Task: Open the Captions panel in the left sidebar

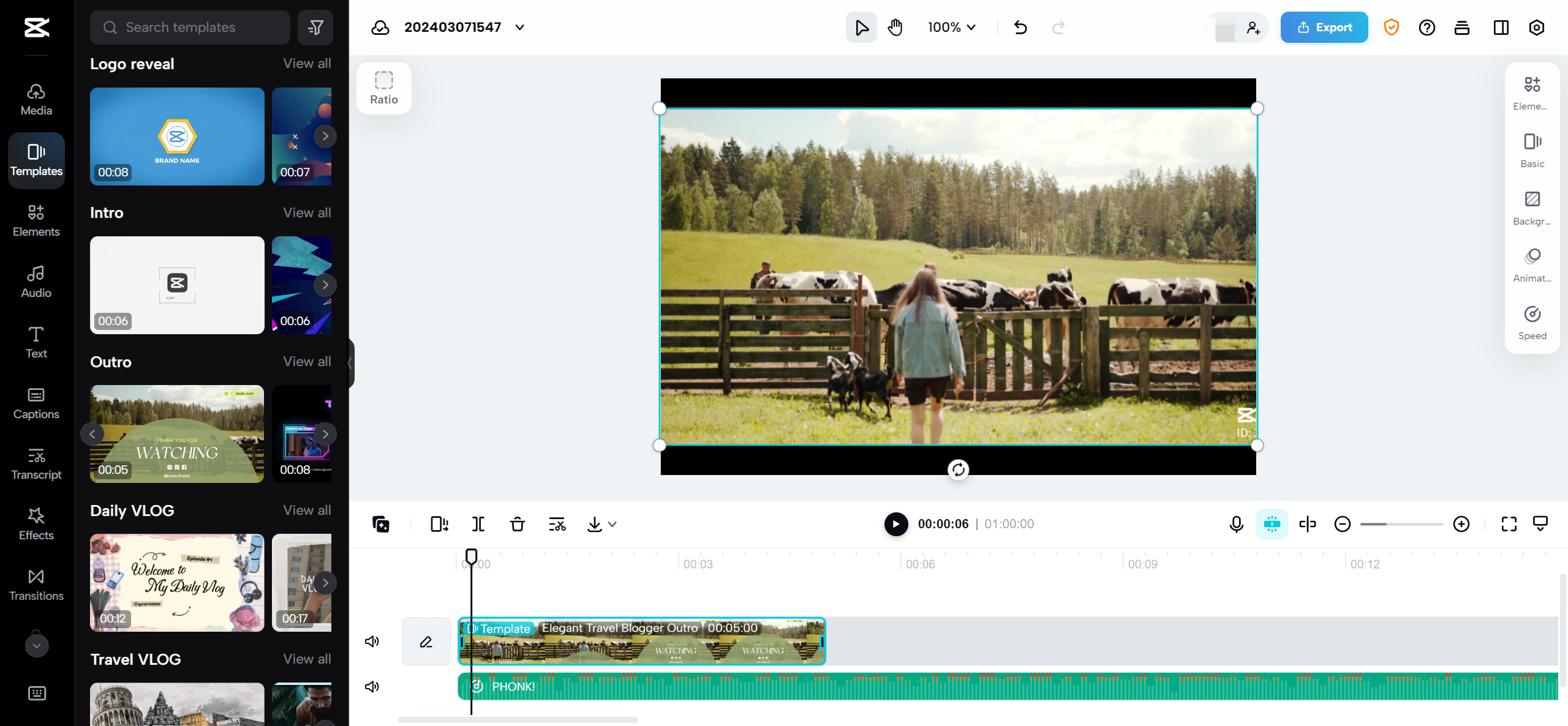Action: [36, 403]
